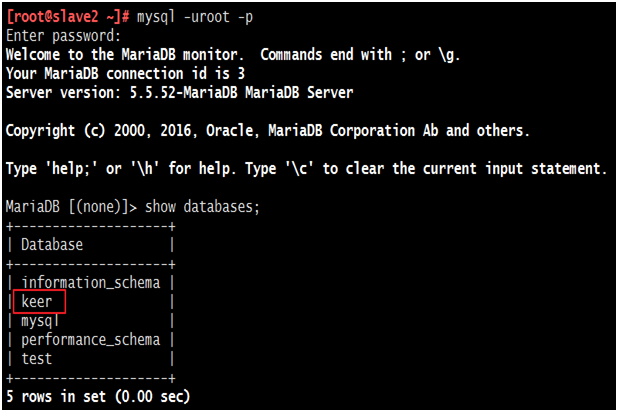Select the performance_schema database row
The height and width of the screenshot is (412, 618).
[x=90, y=339]
